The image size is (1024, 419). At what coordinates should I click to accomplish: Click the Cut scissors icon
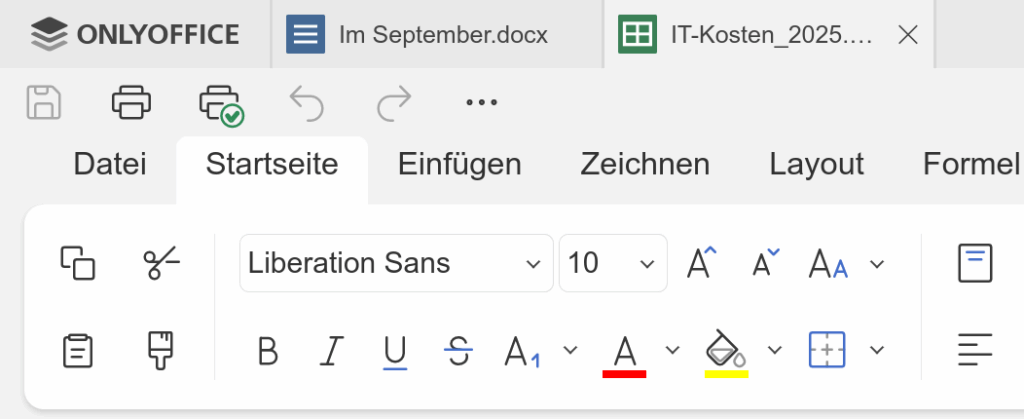(161, 263)
